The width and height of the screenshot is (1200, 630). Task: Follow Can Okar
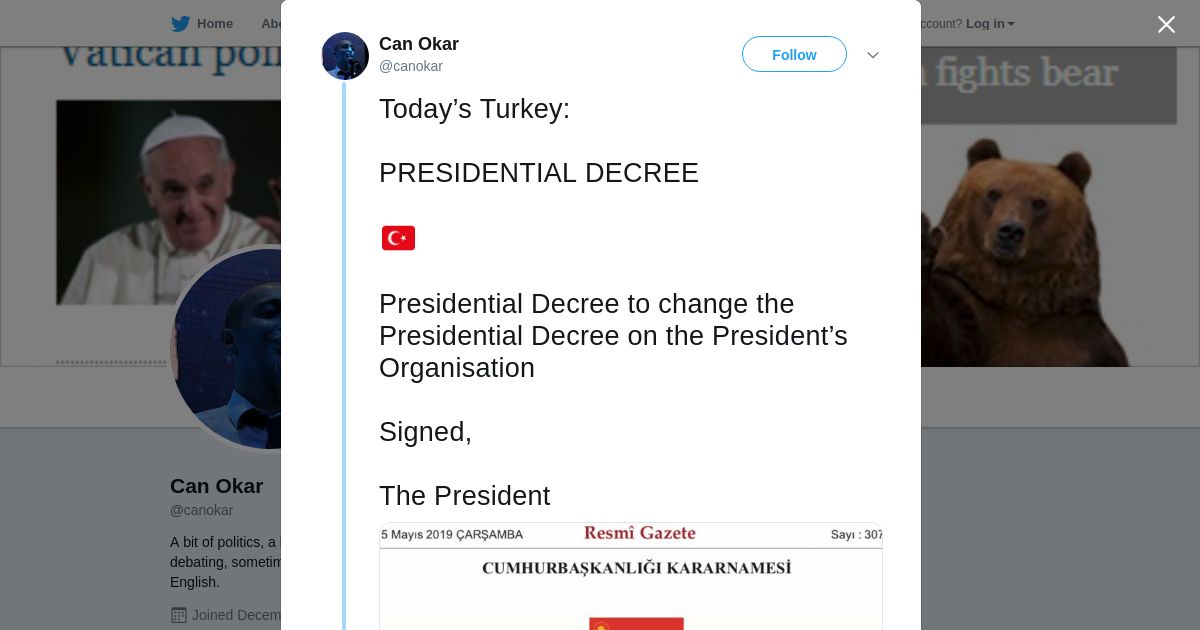794,55
